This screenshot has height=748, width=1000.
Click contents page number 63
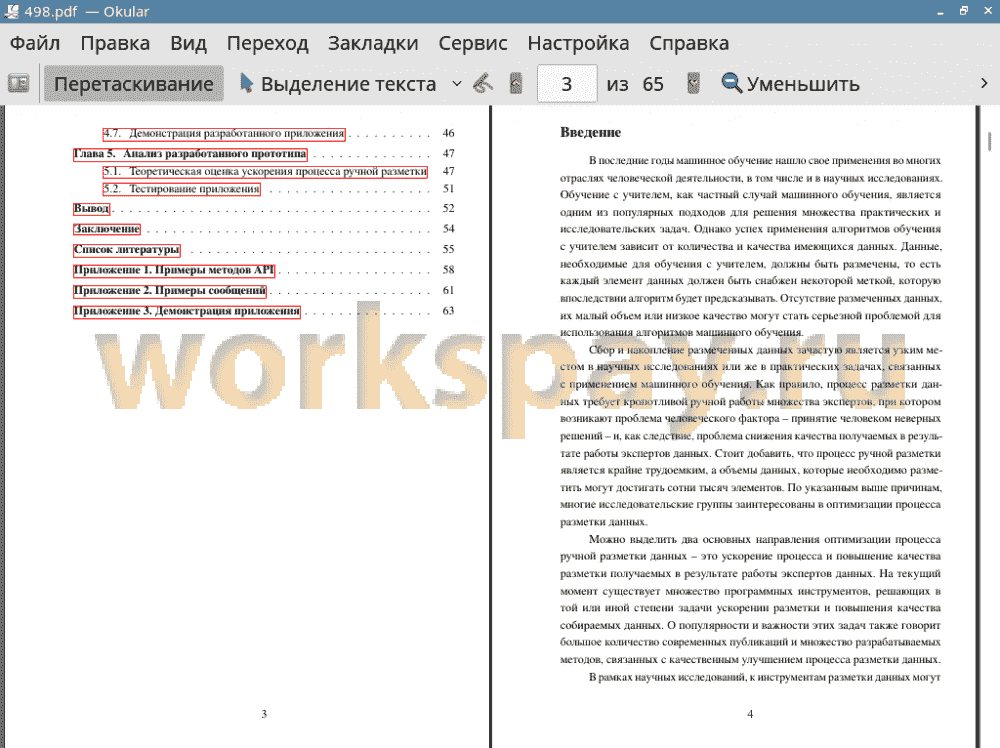pos(448,311)
